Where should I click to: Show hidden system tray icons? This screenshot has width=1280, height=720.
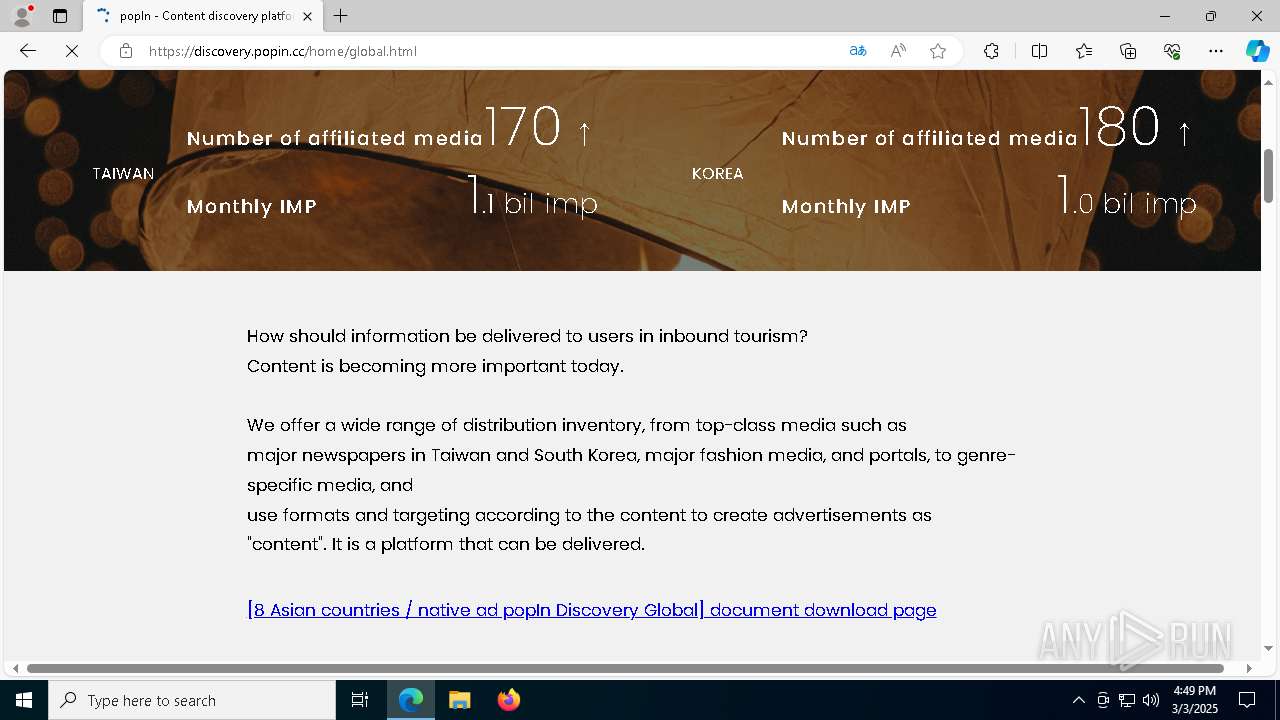pos(1078,700)
